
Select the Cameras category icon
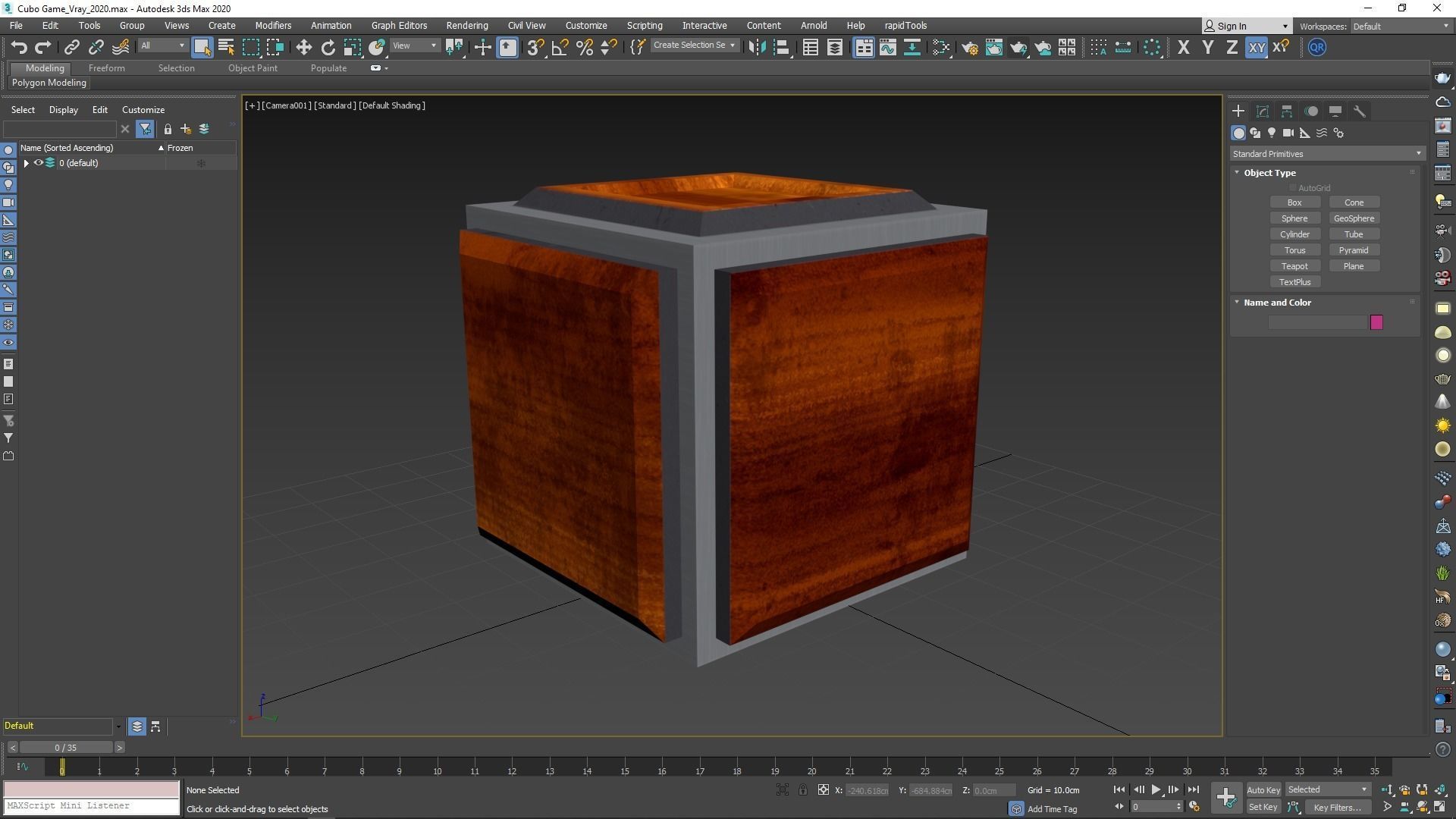point(1288,133)
